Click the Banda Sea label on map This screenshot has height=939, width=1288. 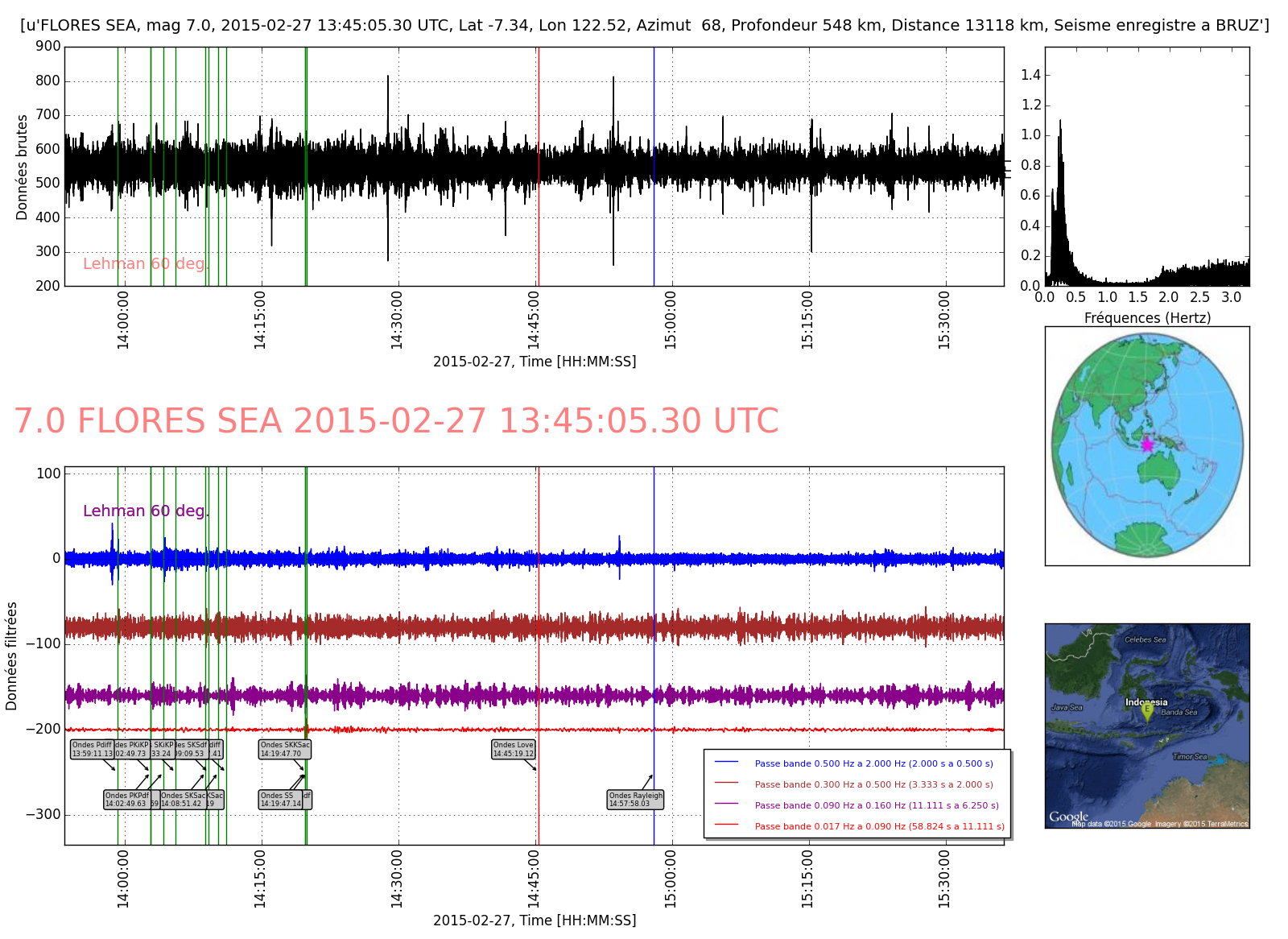tap(1179, 712)
